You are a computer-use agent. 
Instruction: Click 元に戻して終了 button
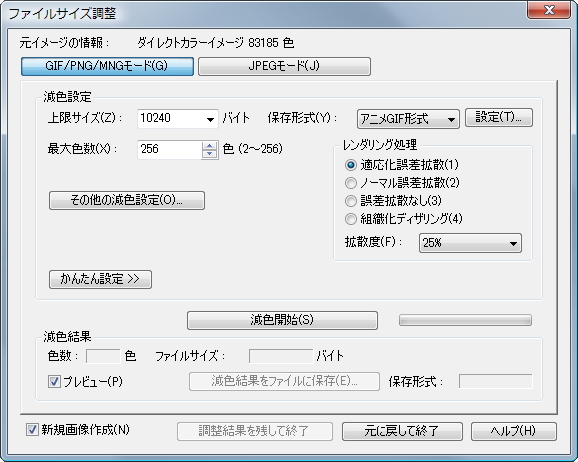pyautogui.click(x=402, y=431)
